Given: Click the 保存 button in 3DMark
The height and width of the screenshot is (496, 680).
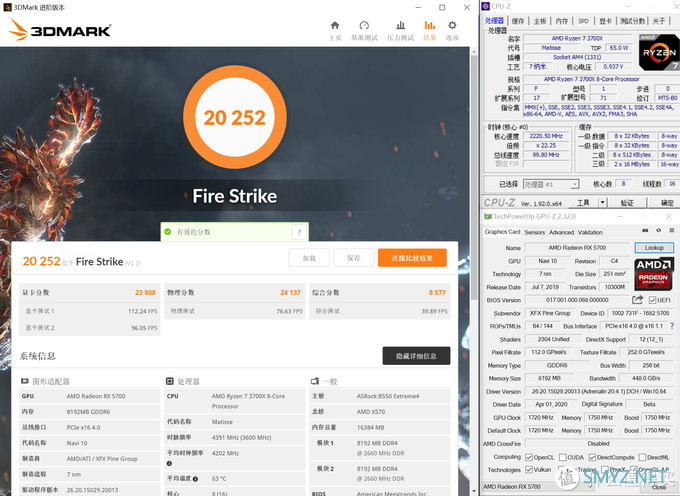Looking at the screenshot, I should tap(353, 258).
